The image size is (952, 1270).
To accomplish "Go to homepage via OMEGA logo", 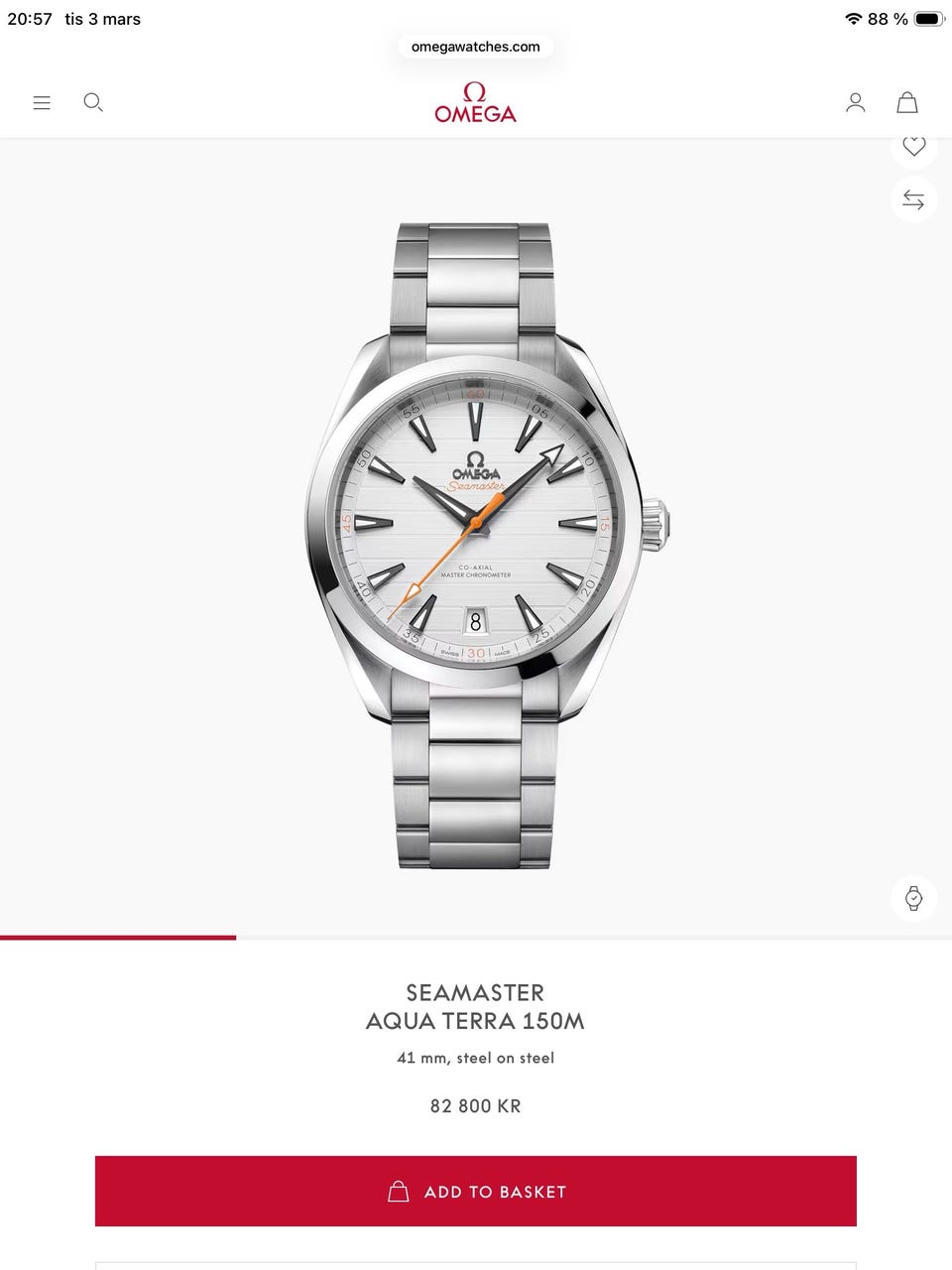I will pyautogui.click(x=476, y=102).
